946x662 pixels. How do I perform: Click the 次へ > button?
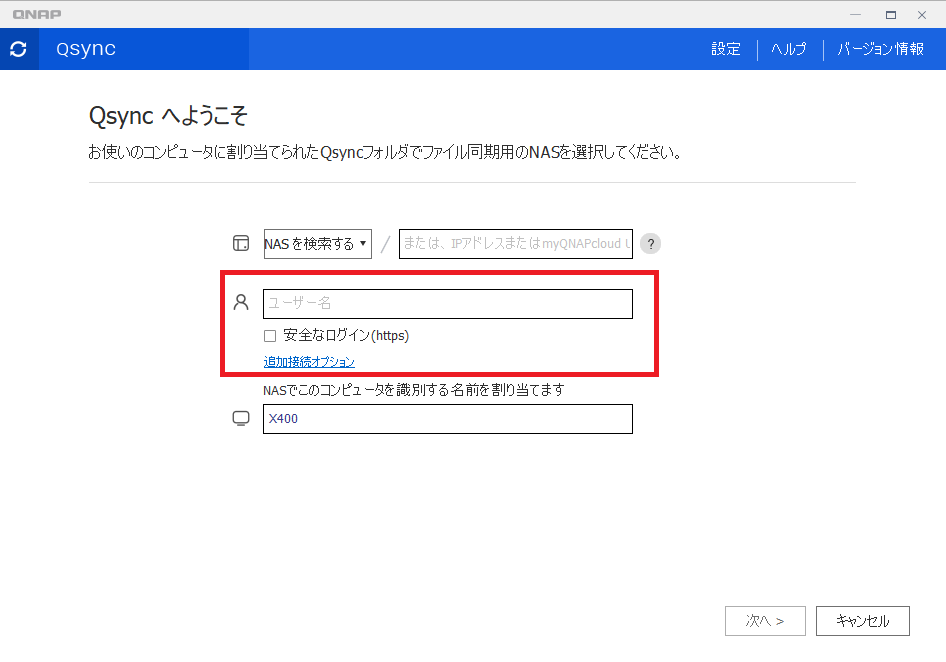click(x=765, y=621)
